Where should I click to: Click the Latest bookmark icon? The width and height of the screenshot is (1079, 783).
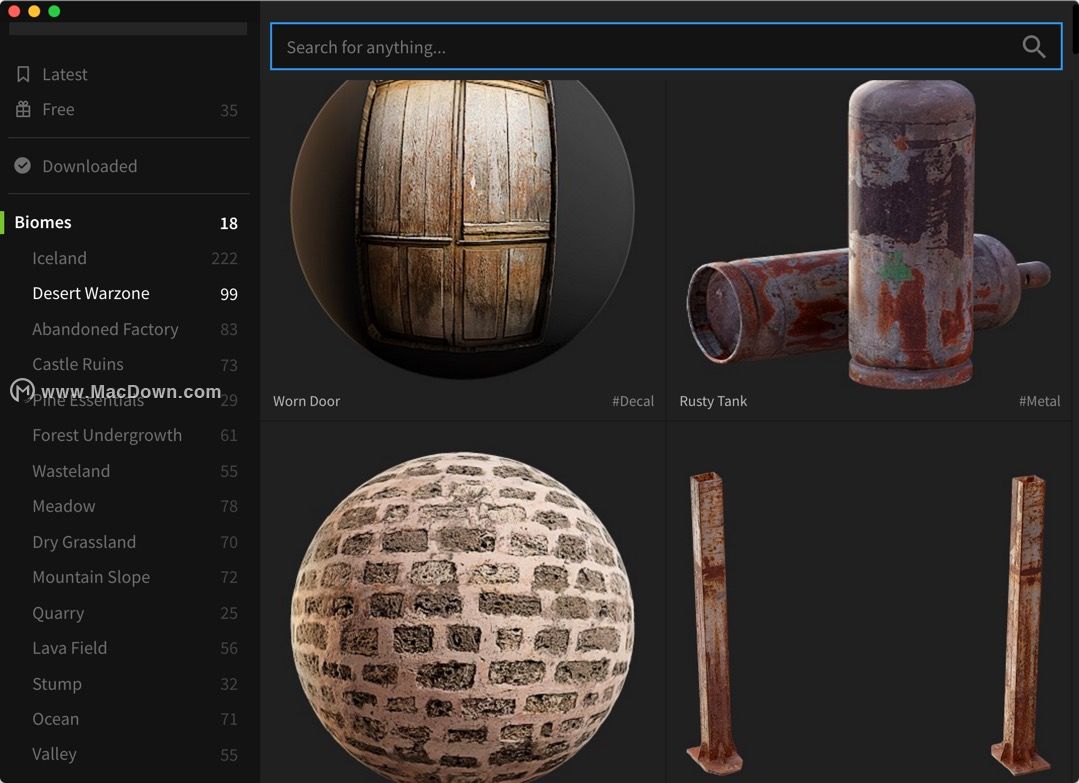[23, 74]
